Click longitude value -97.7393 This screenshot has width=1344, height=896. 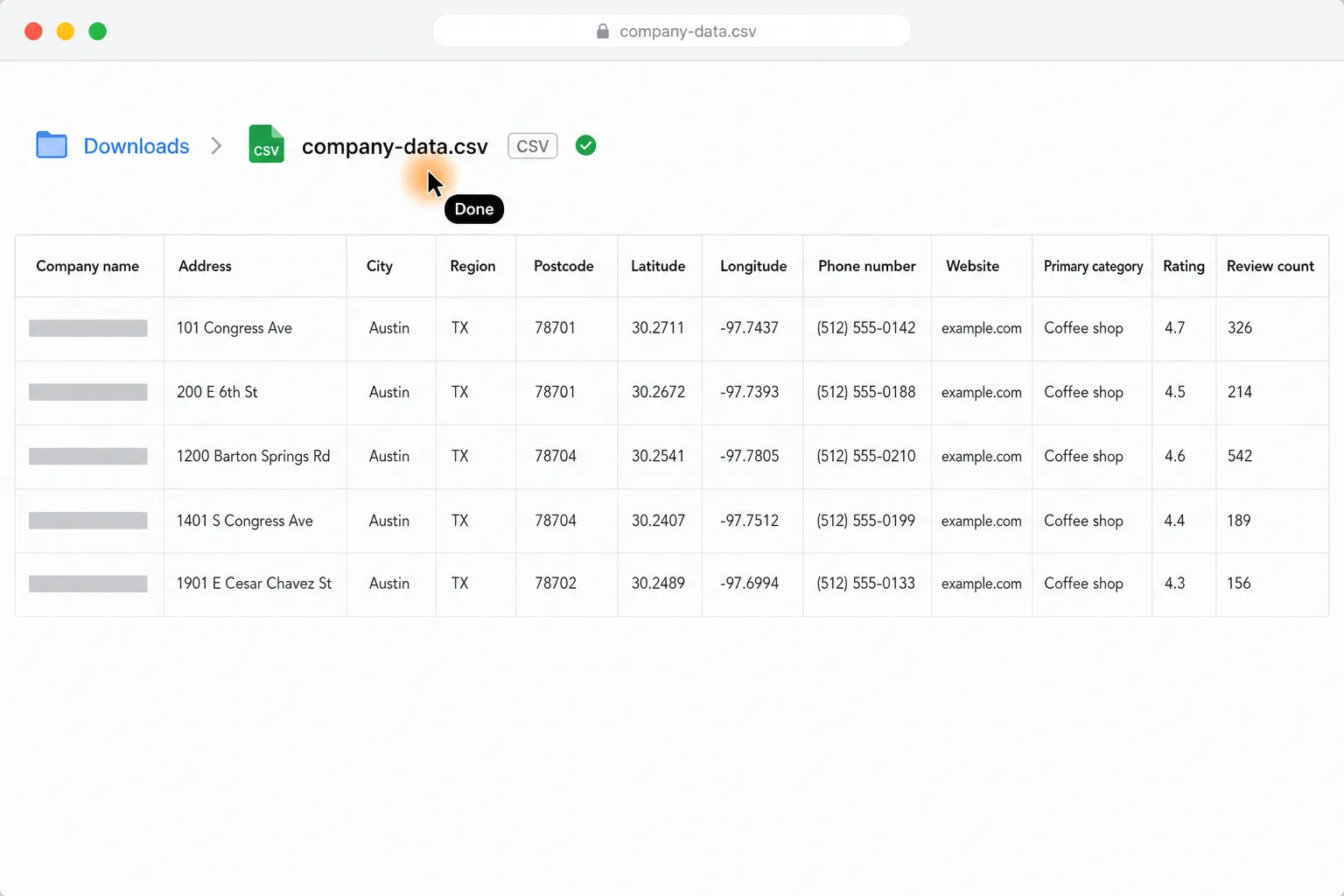(x=749, y=392)
